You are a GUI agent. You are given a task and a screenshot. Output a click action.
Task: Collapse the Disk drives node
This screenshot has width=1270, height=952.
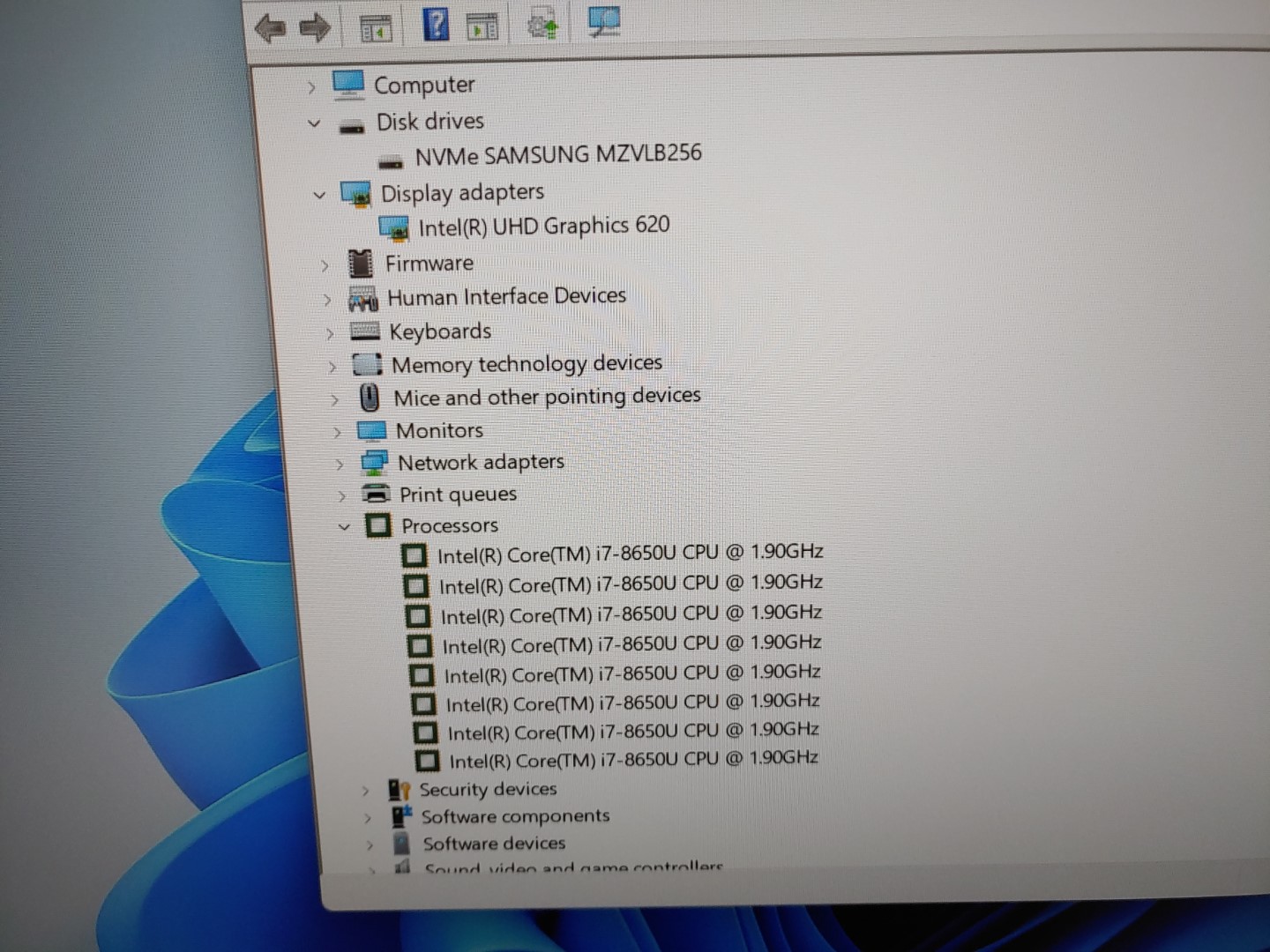314,123
